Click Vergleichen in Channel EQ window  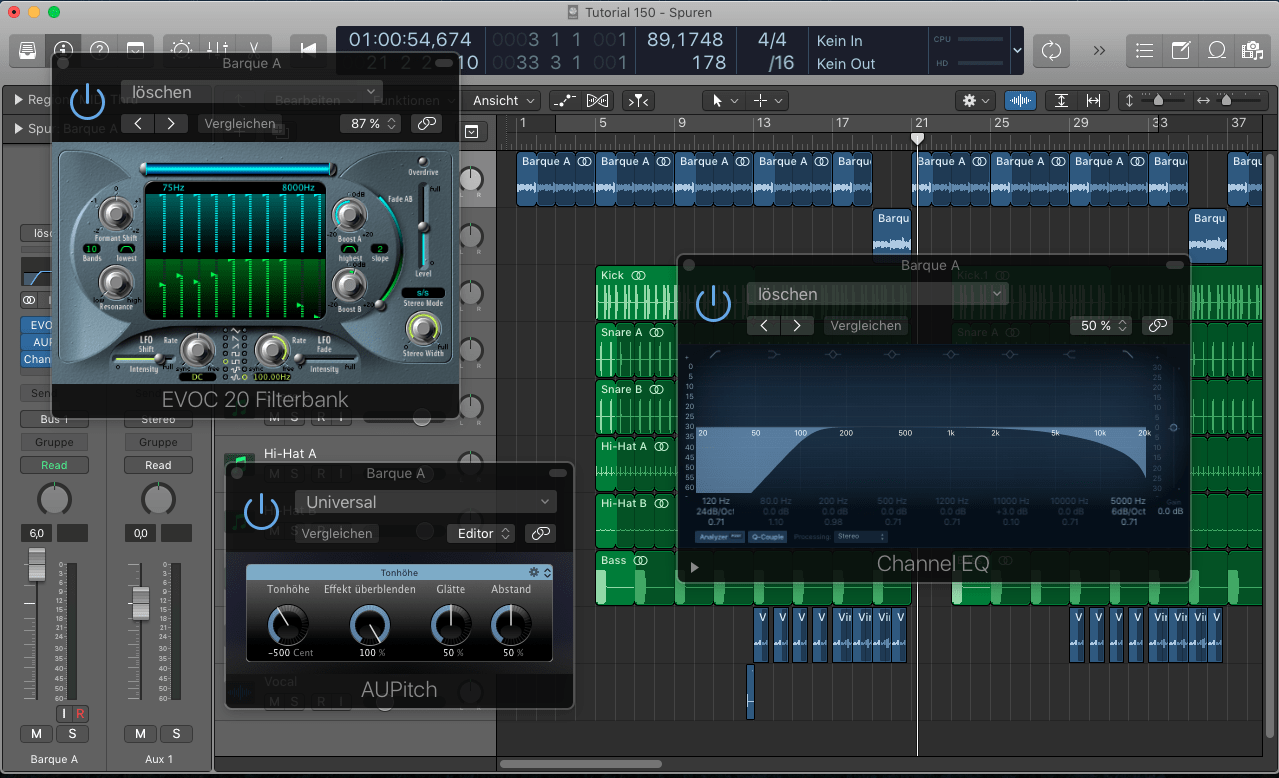point(866,325)
